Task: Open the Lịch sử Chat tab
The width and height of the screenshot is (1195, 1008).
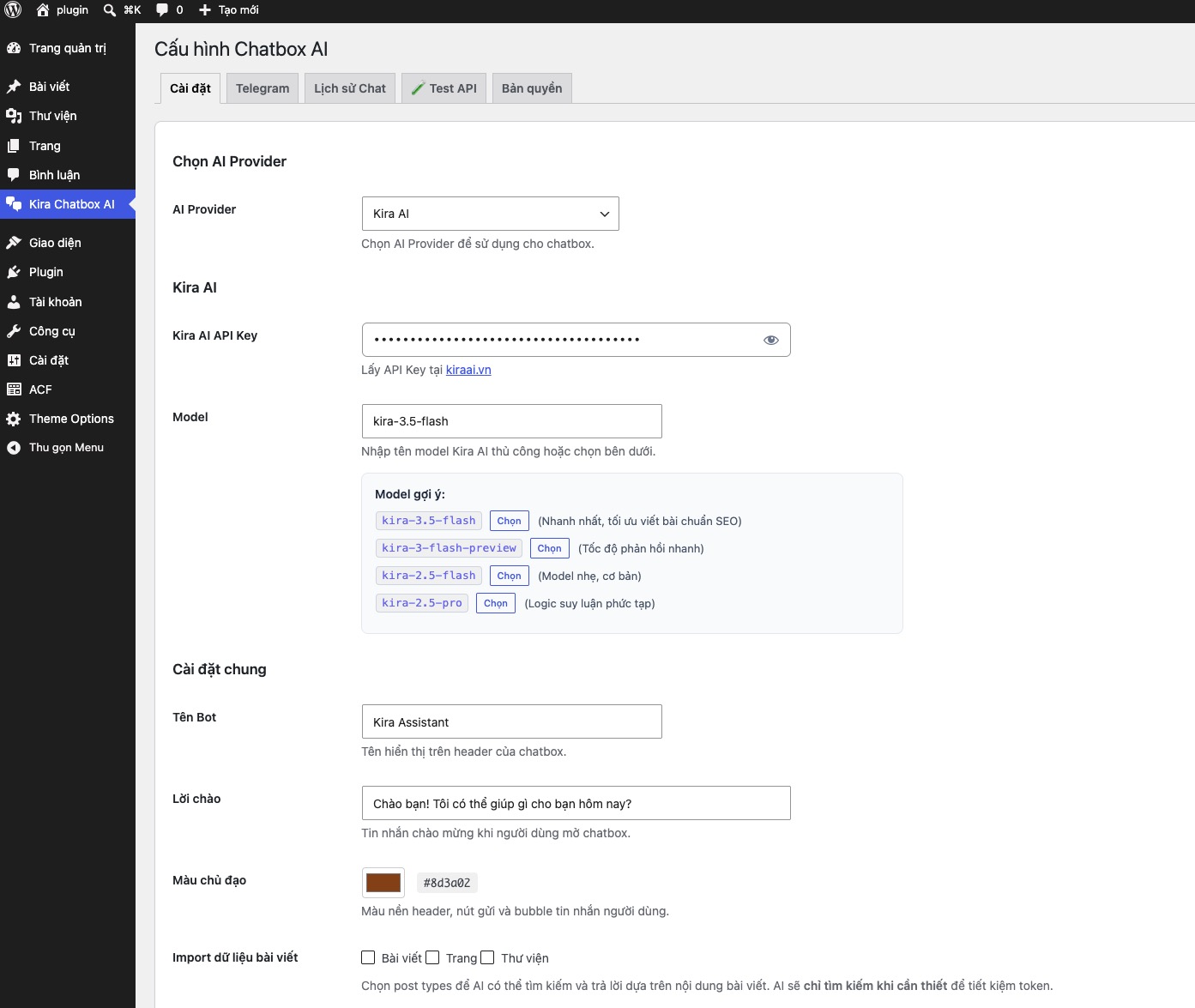Action: [x=350, y=88]
